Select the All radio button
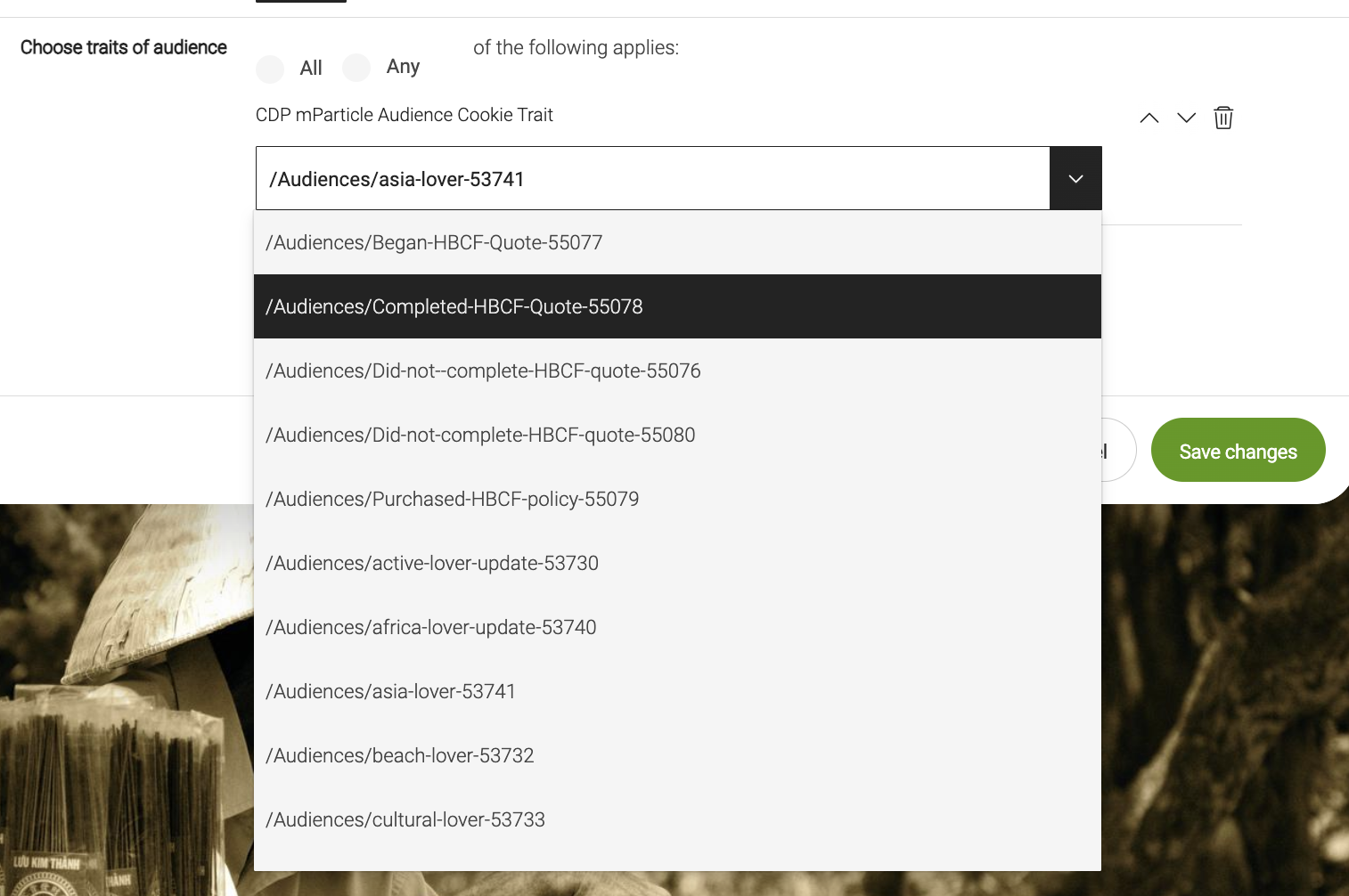This screenshot has width=1349, height=896. pos(270,69)
